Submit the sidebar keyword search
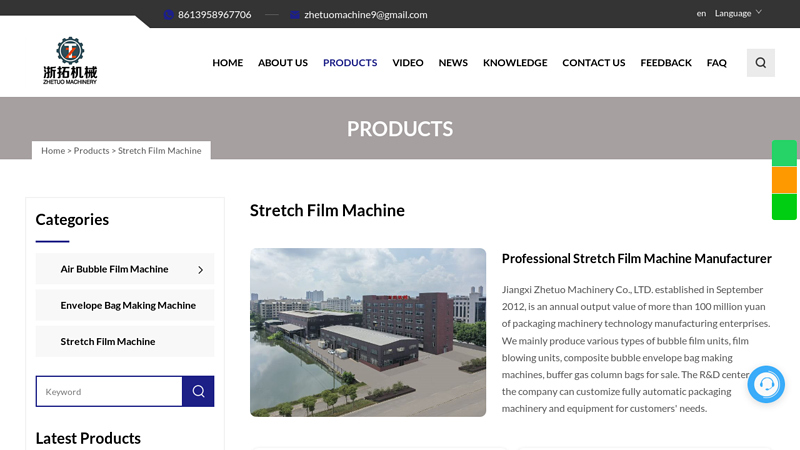800x450 pixels. coord(198,391)
